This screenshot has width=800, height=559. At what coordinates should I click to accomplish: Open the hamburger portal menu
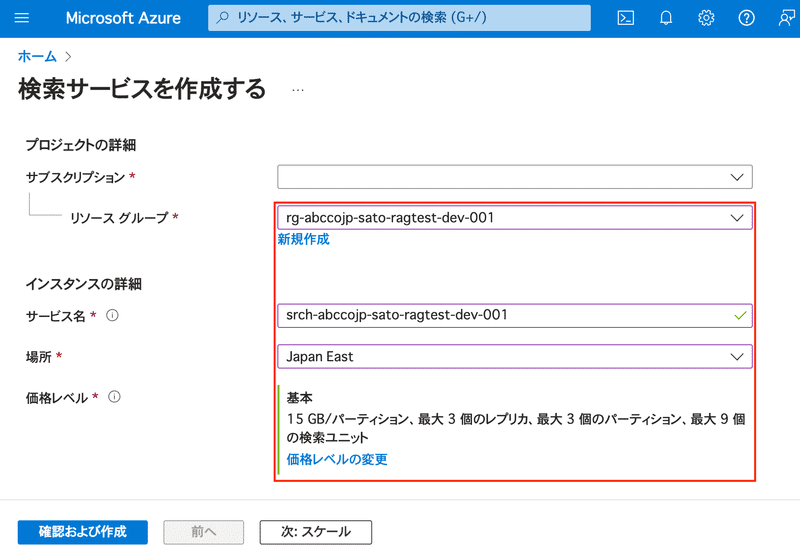(21, 18)
